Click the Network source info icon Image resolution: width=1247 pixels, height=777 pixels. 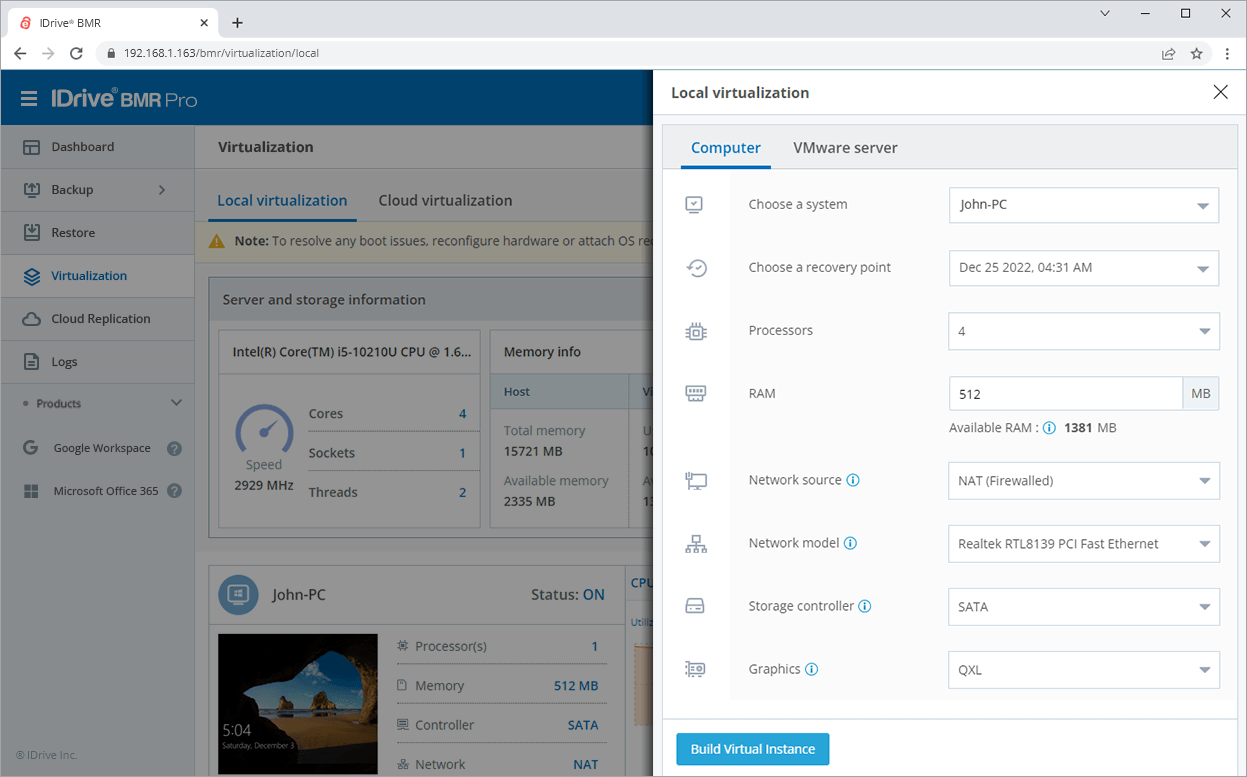pos(853,480)
